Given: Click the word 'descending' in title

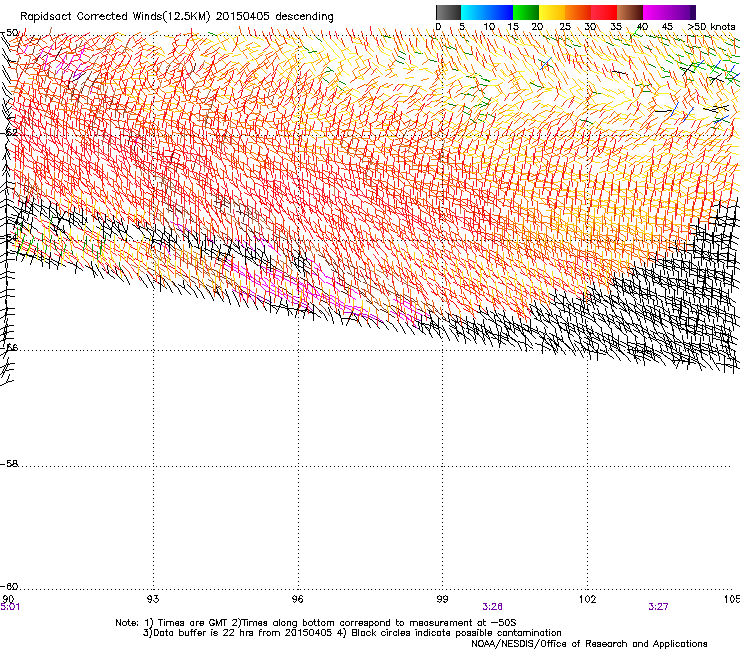Looking at the screenshot, I should coord(304,17).
